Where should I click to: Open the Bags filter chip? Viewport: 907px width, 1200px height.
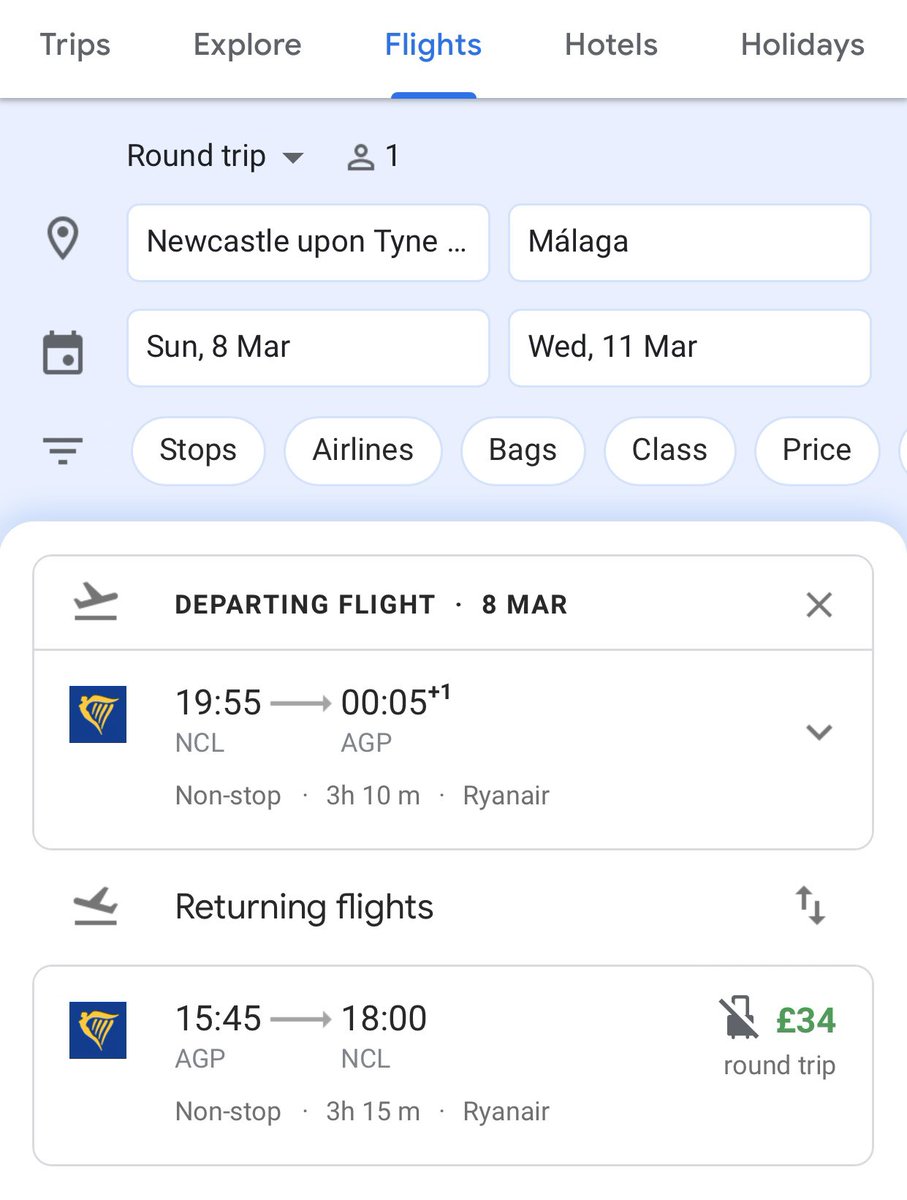coord(523,450)
